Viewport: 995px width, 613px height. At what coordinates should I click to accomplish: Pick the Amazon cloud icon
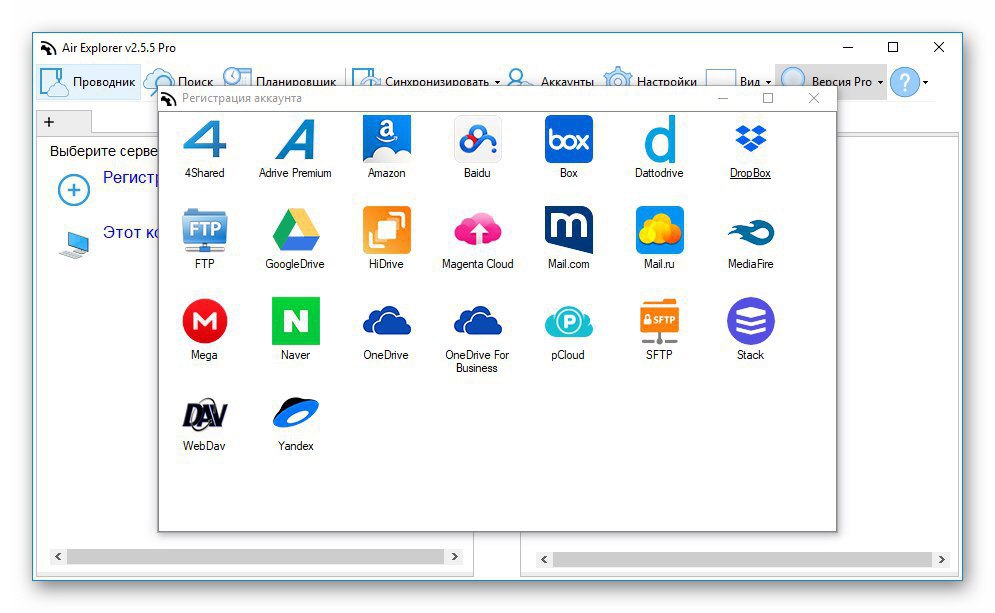386,139
